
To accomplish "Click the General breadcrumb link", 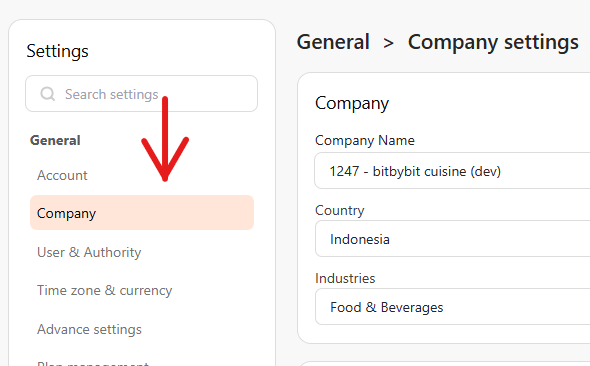I will coord(333,42).
